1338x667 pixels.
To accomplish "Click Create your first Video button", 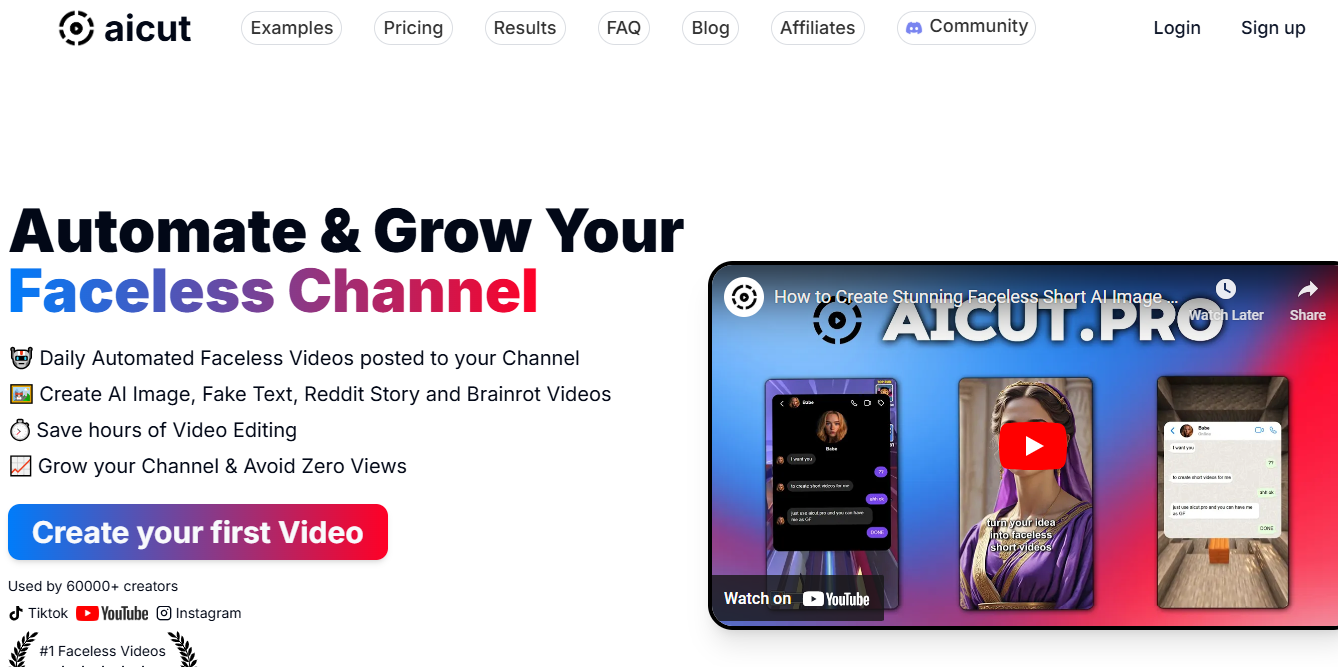I will [x=198, y=532].
